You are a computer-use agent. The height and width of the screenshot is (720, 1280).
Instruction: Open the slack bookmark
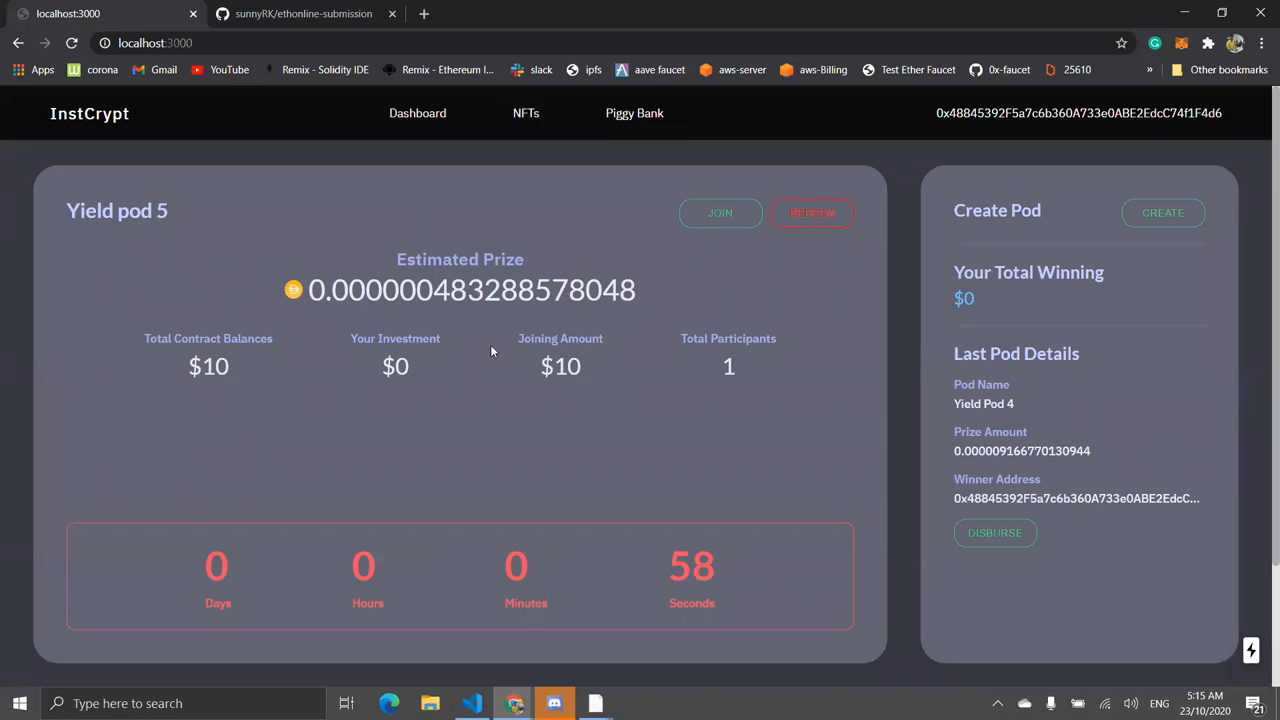click(x=531, y=70)
